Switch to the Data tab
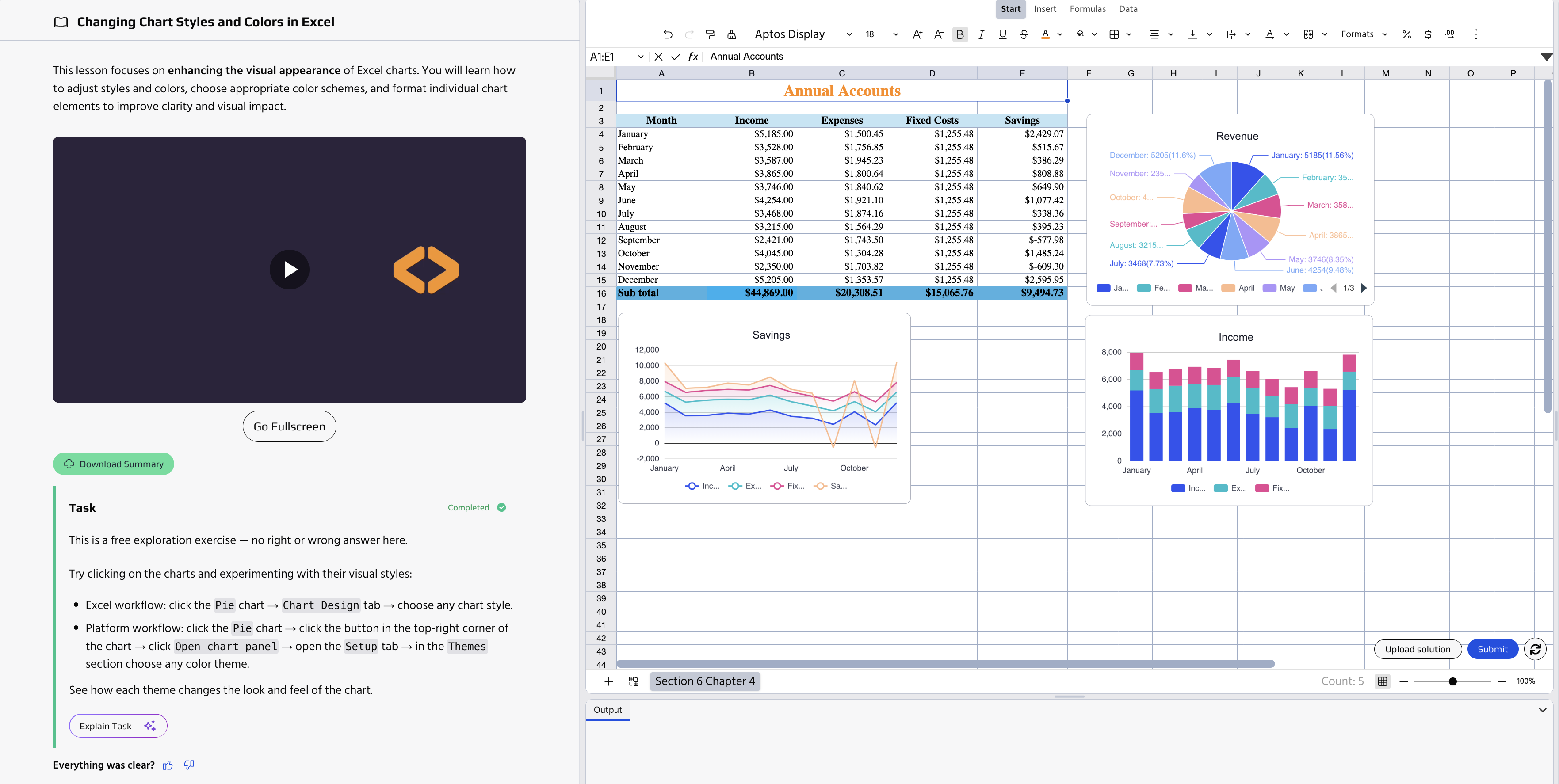 coord(1127,9)
